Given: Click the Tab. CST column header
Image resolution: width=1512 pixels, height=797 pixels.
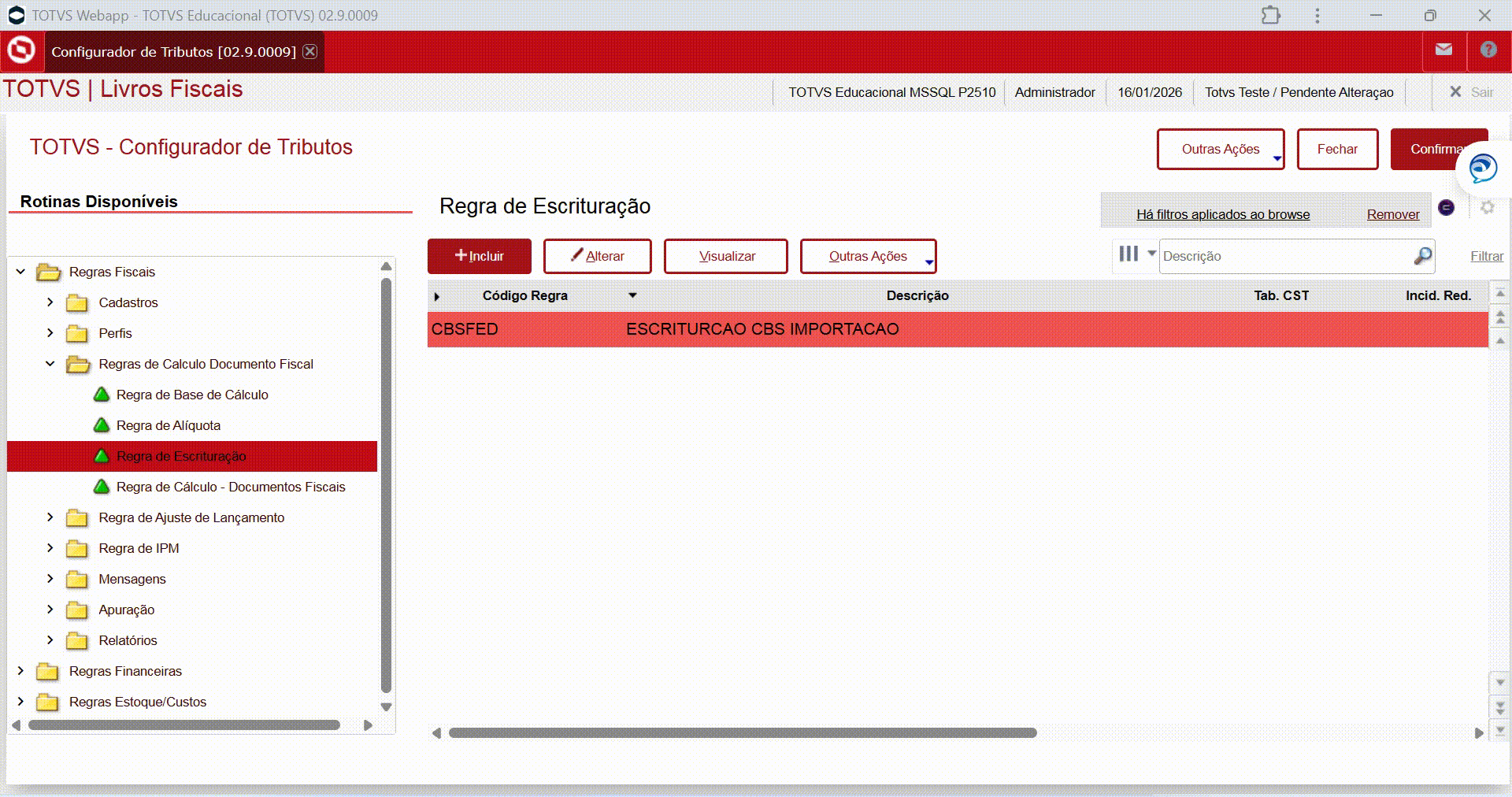Looking at the screenshot, I should click(1281, 295).
